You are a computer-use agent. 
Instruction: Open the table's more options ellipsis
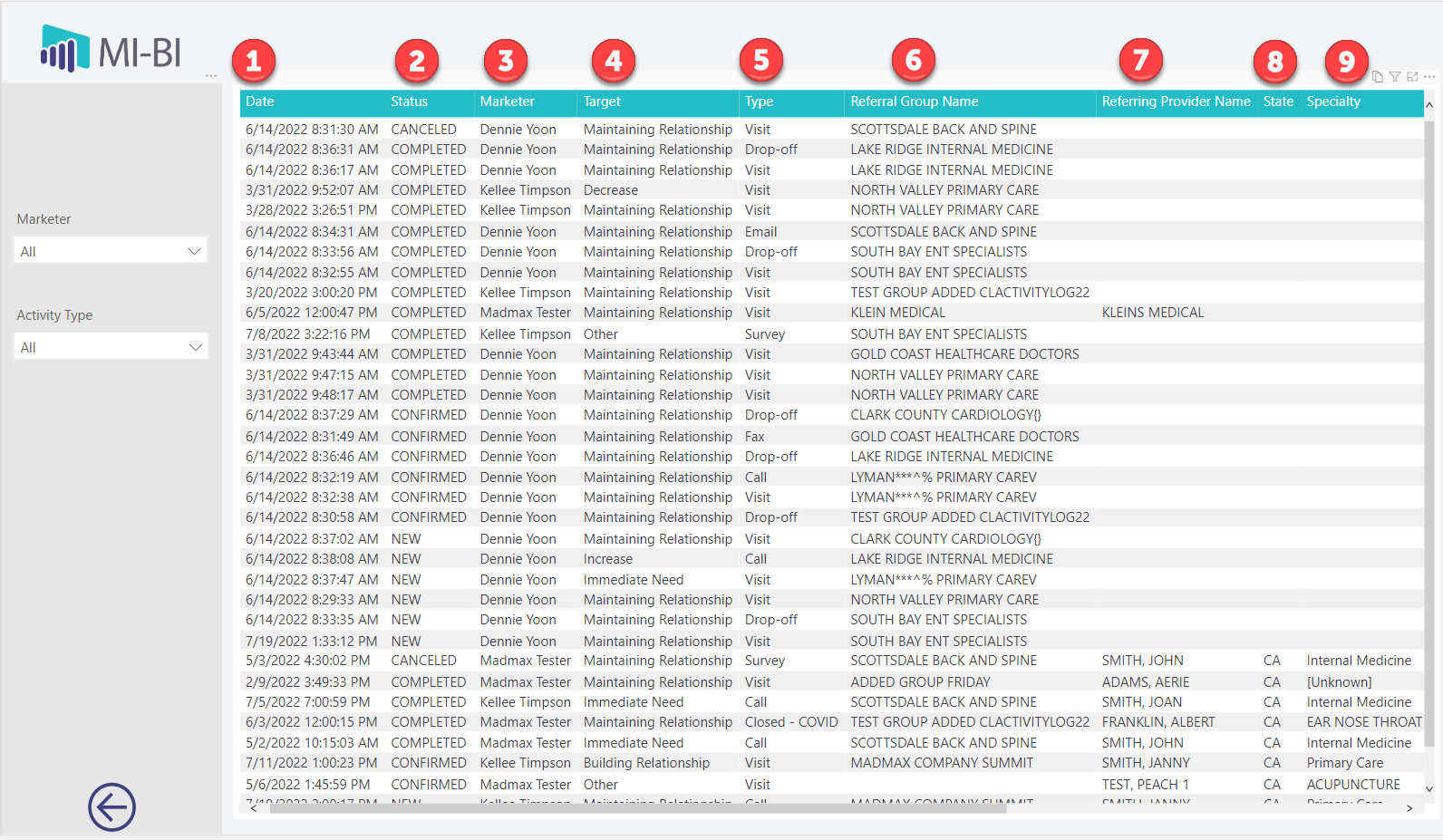tap(1429, 77)
